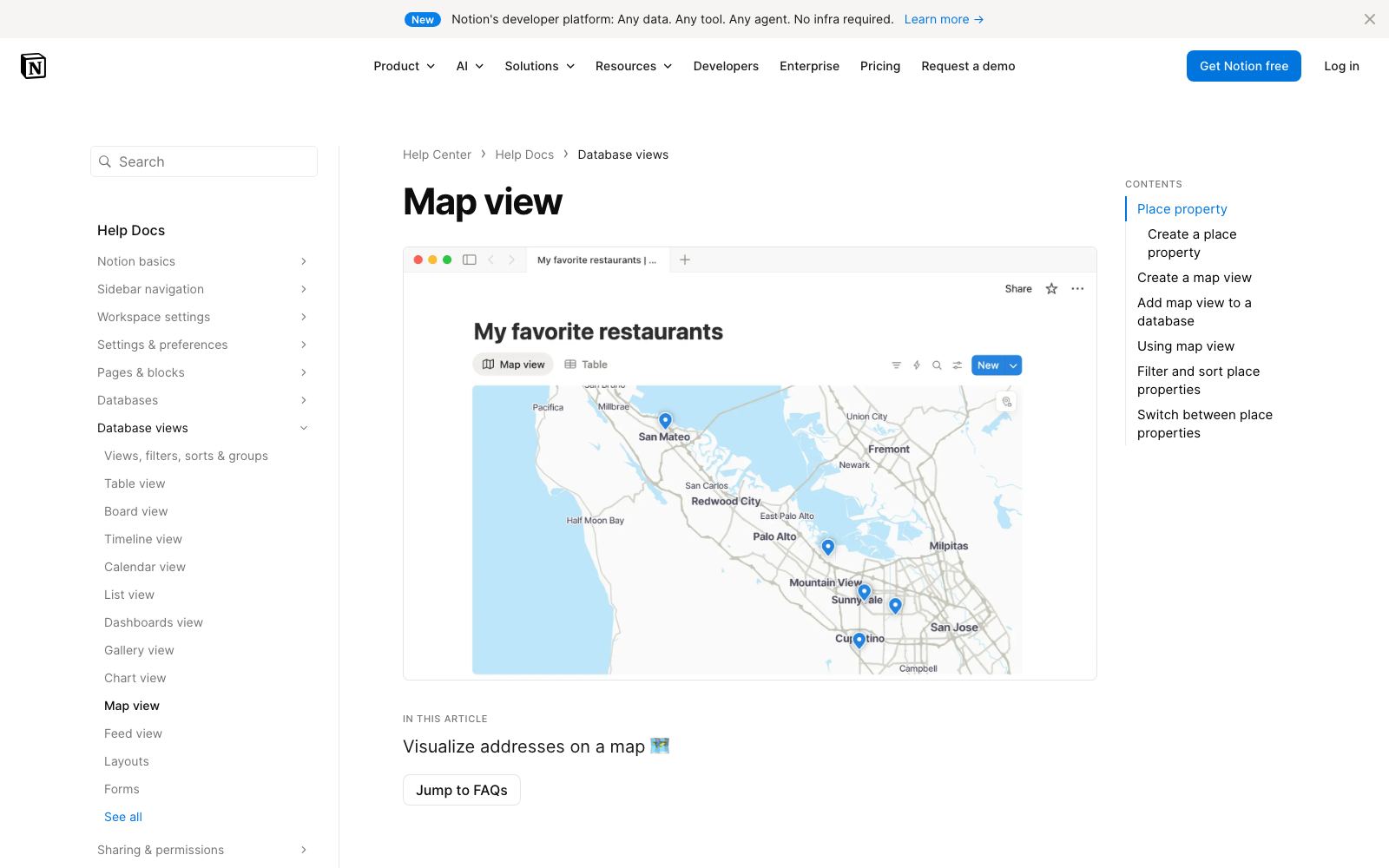The width and height of the screenshot is (1389, 868).
Task: Click the Notion logo icon
Action: coord(33,66)
